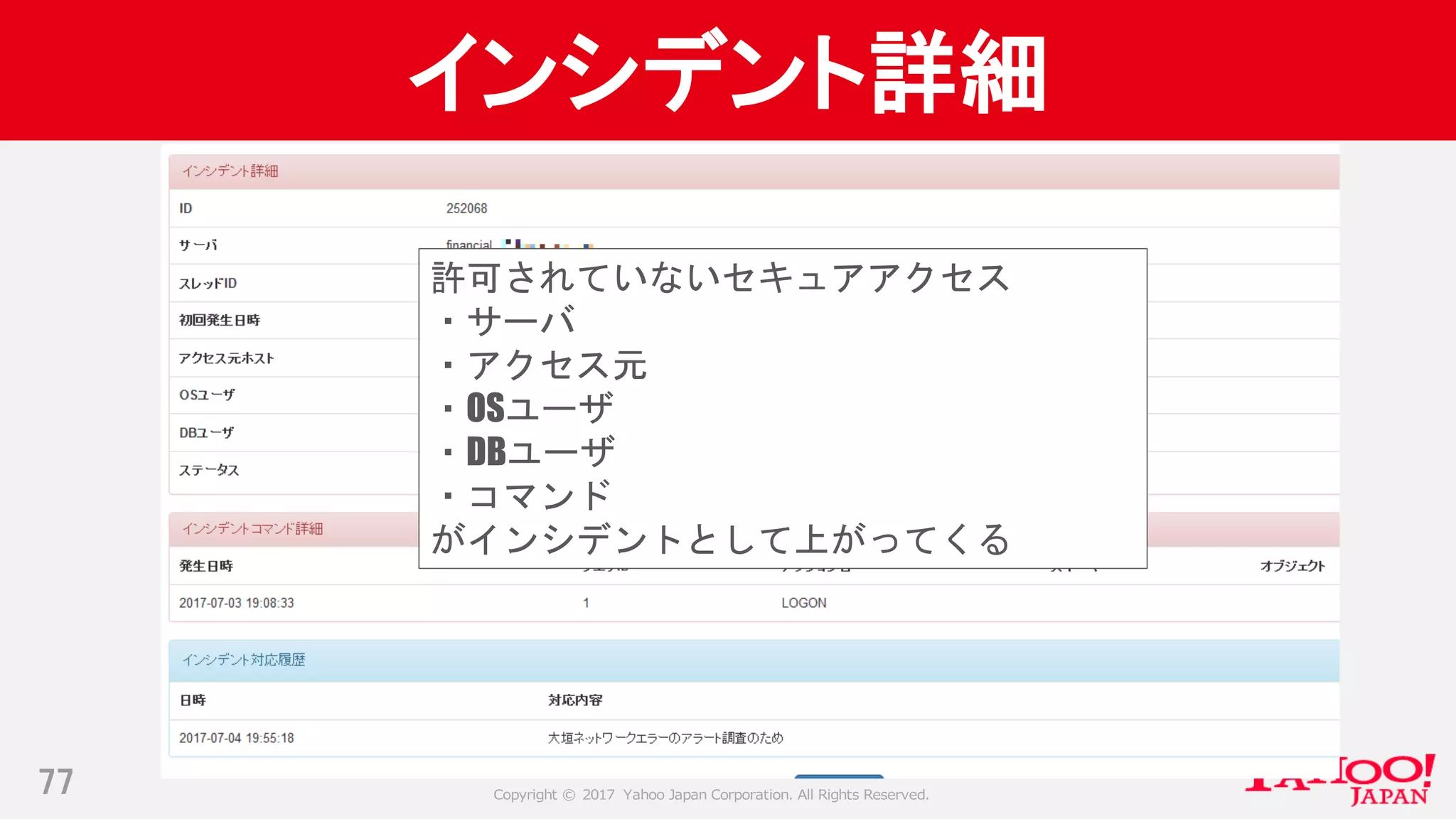This screenshot has width=1456, height=819.
Task: Click the OSユーザ field label
Action: click(207, 395)
